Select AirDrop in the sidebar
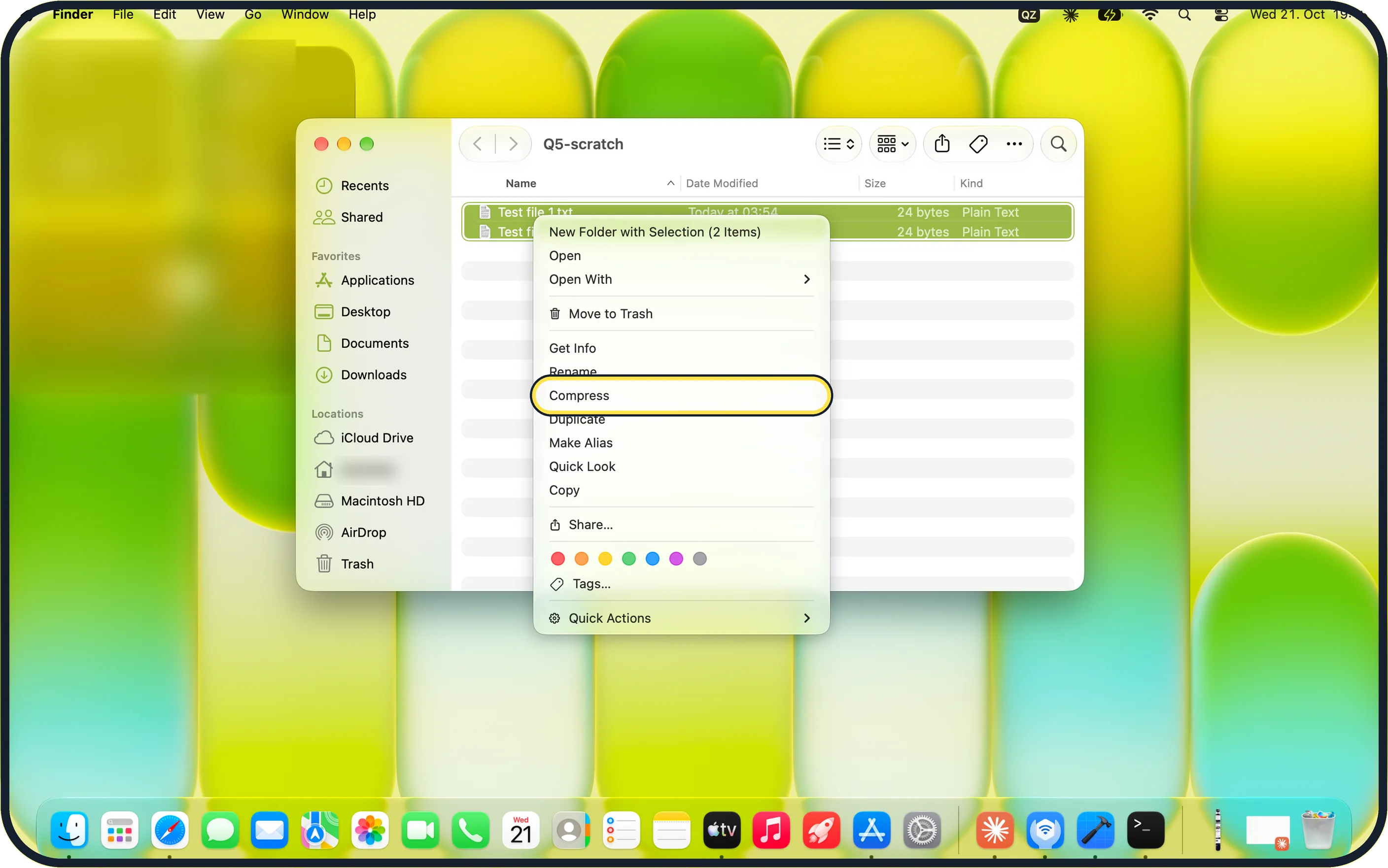 click(x=373, y=532)
